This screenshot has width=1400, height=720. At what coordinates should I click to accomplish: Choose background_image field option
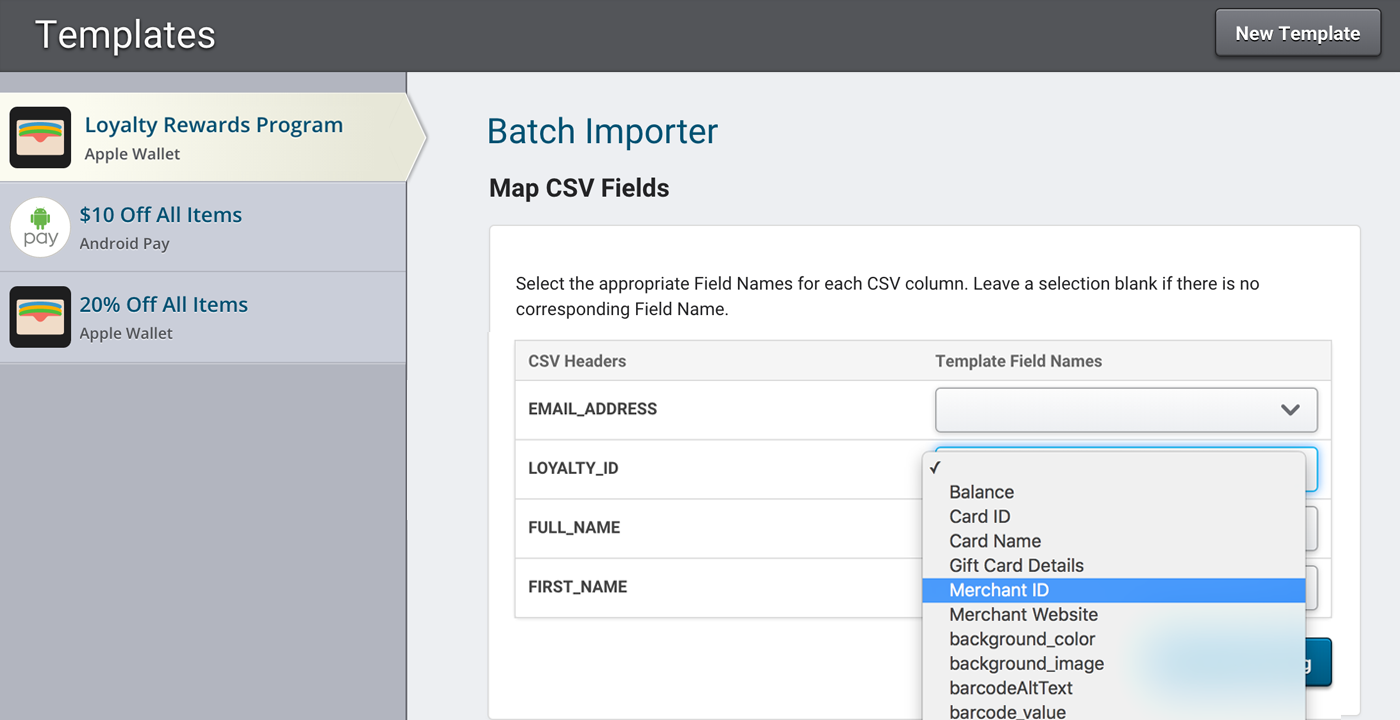[1026, 663]
